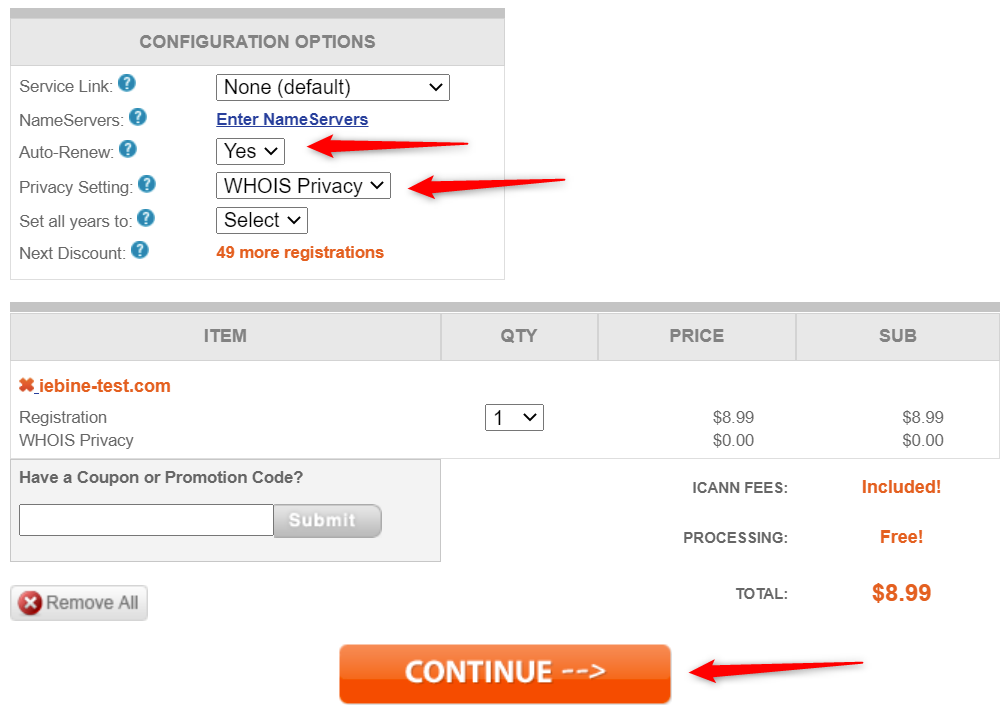Click orange X to remove iebine-test.com
Viewport: 1006px width, 714px height.
27,385
